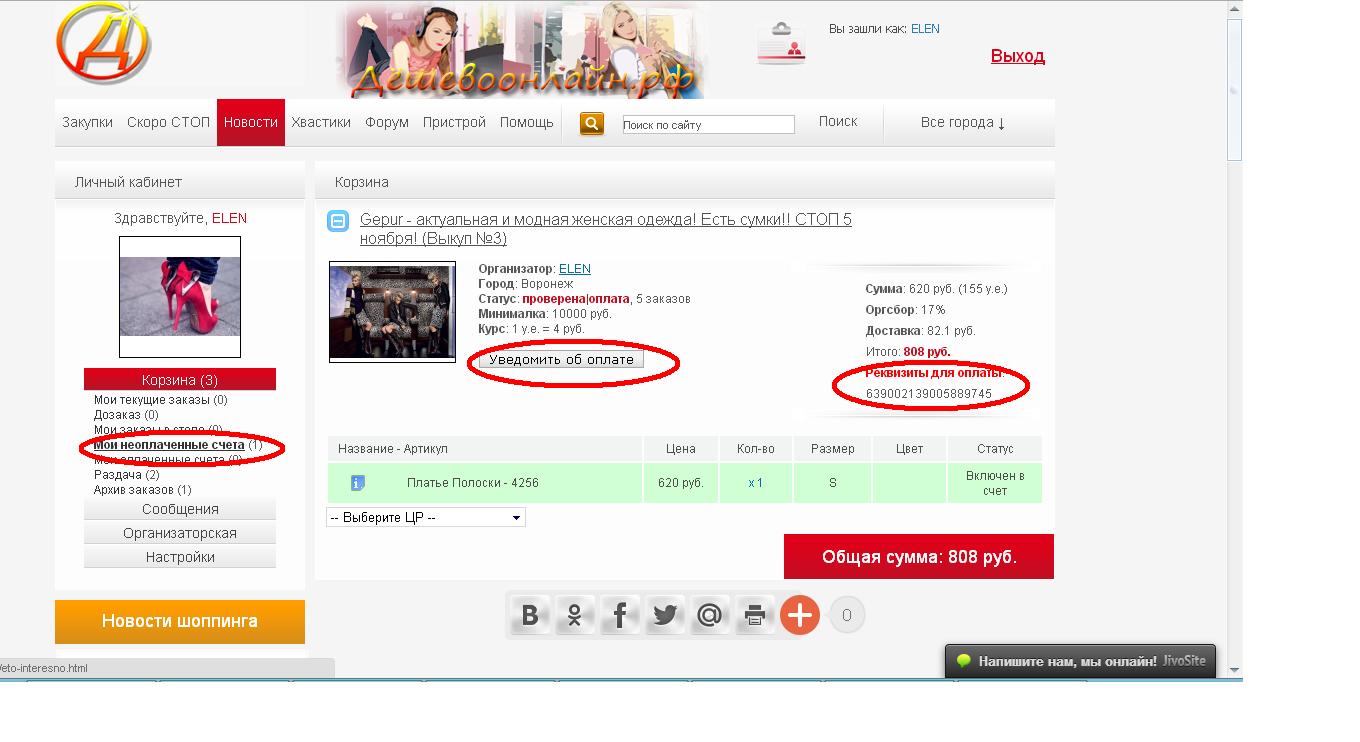The image size is (1360, 742).
Task: Click the red shoes avatar image
Action: 180,297
